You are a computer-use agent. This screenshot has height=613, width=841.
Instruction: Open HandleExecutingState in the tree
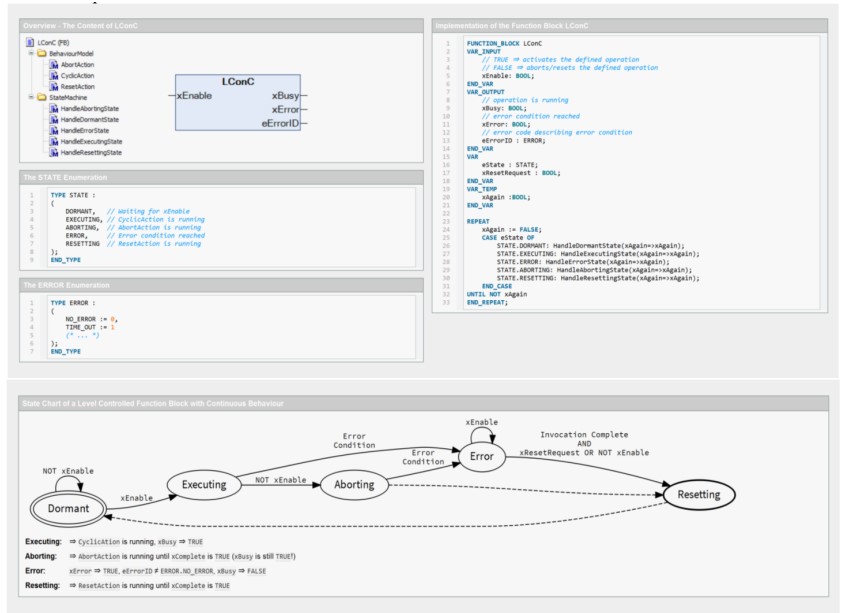91,142
